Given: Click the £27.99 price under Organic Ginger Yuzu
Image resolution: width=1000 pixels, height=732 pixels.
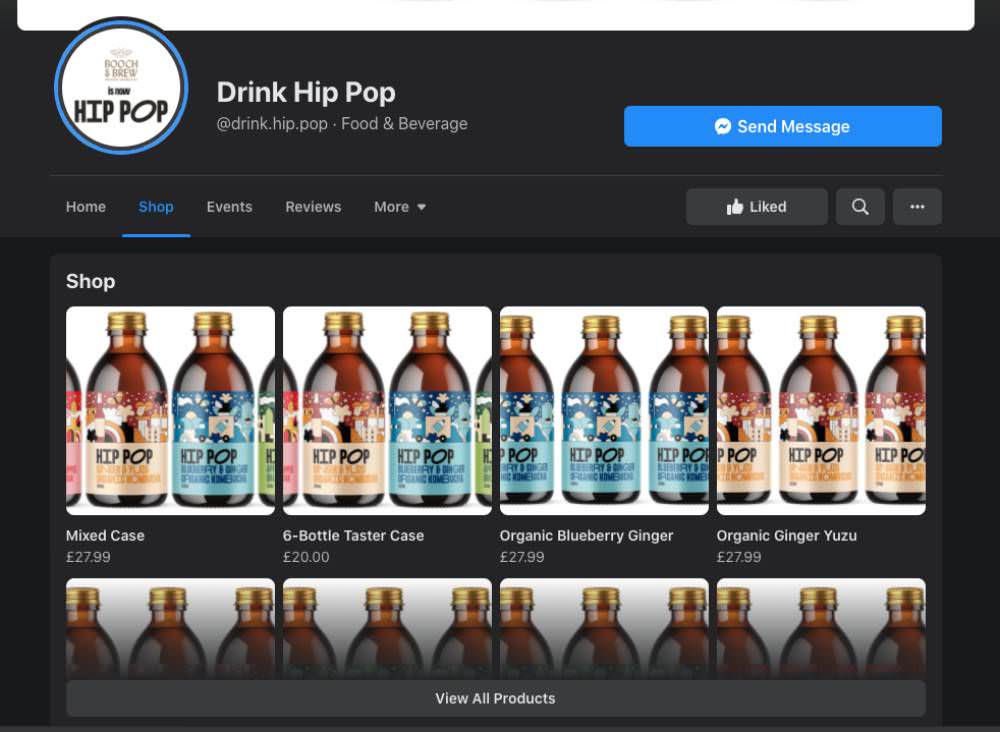Looking at the screenshot, I should click(739, 557).
